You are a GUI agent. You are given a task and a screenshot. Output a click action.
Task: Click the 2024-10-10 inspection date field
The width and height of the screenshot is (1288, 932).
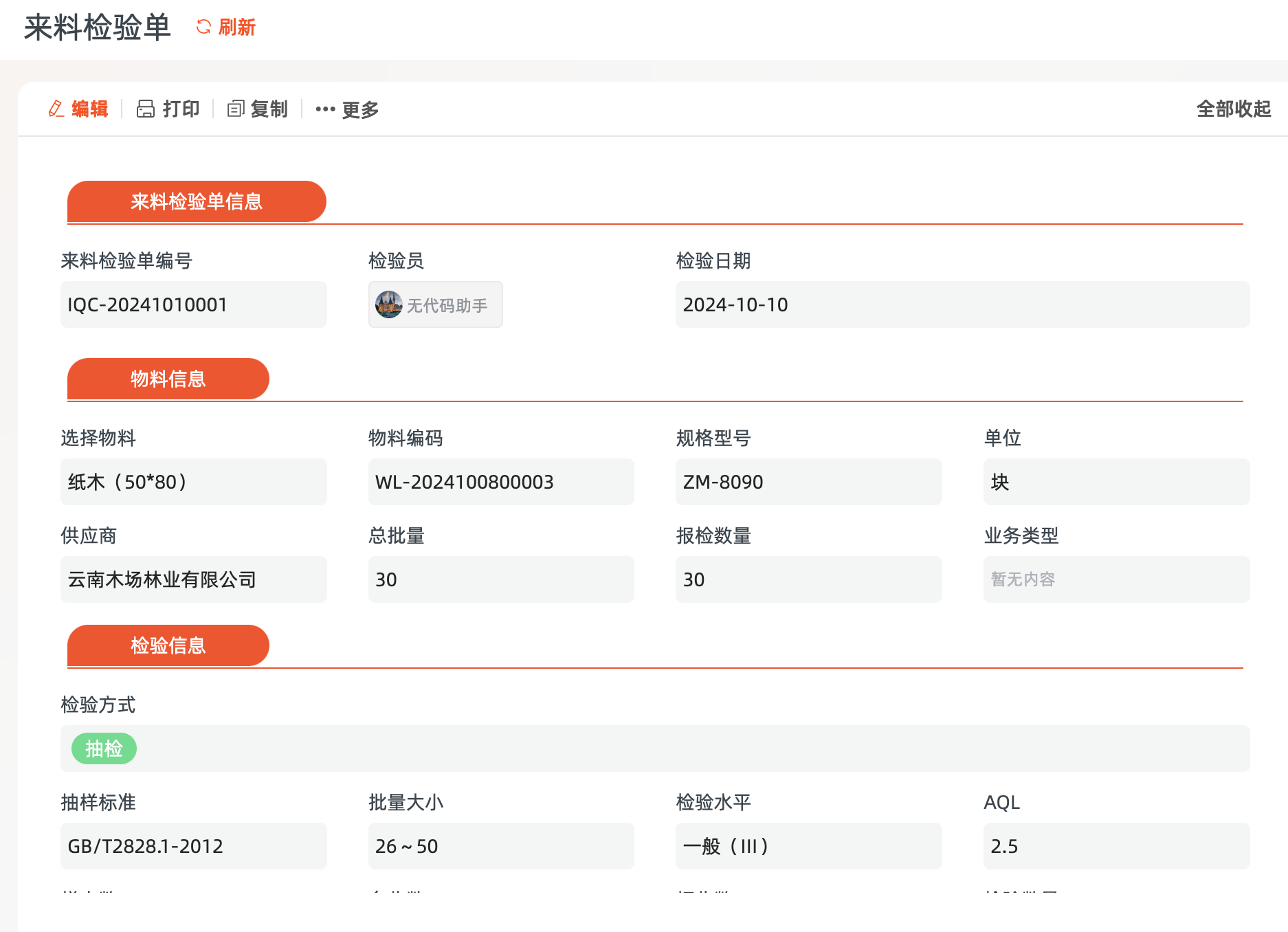tap(962, 304)
